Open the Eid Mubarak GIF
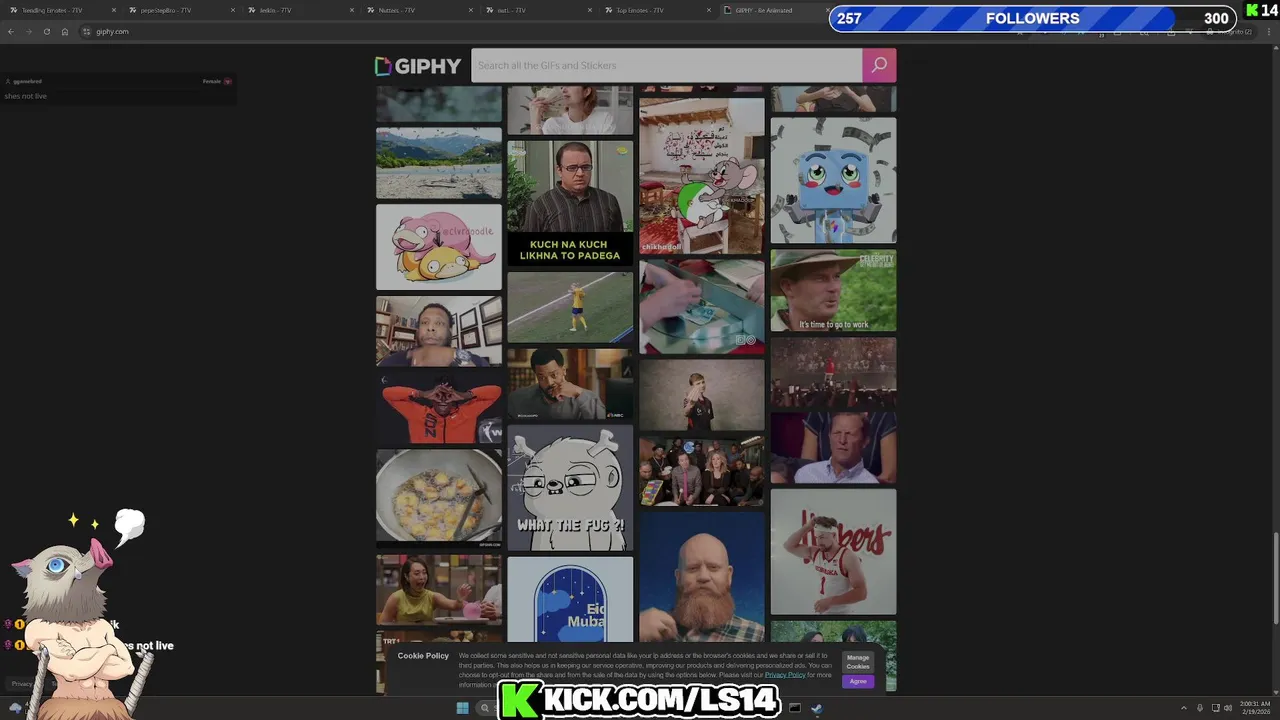This screenshot has width=1280, height=720. [x=570, y=599]
